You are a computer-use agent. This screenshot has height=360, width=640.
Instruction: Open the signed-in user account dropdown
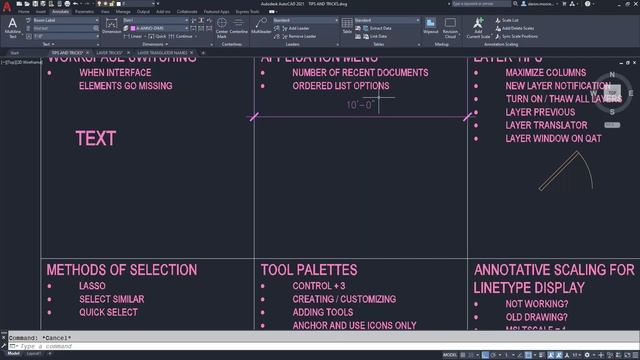tap(540, 4)
